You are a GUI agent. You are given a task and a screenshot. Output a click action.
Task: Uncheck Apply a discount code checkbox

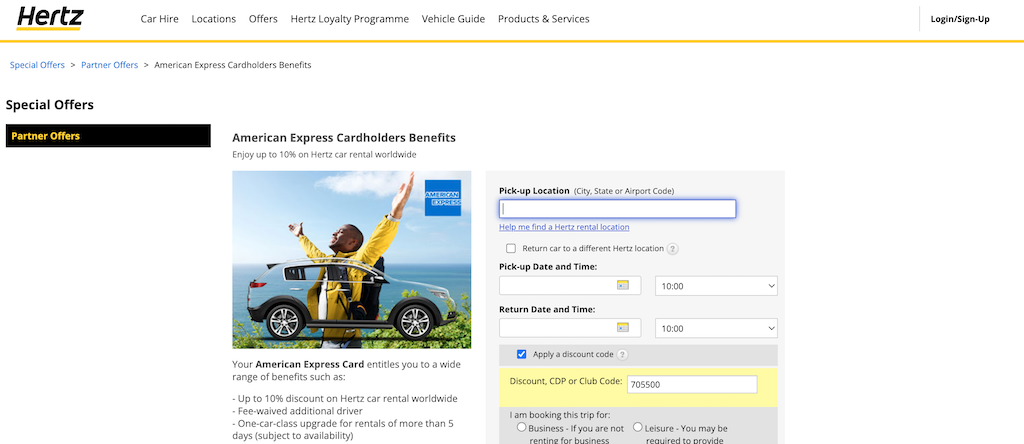point(521,354)
